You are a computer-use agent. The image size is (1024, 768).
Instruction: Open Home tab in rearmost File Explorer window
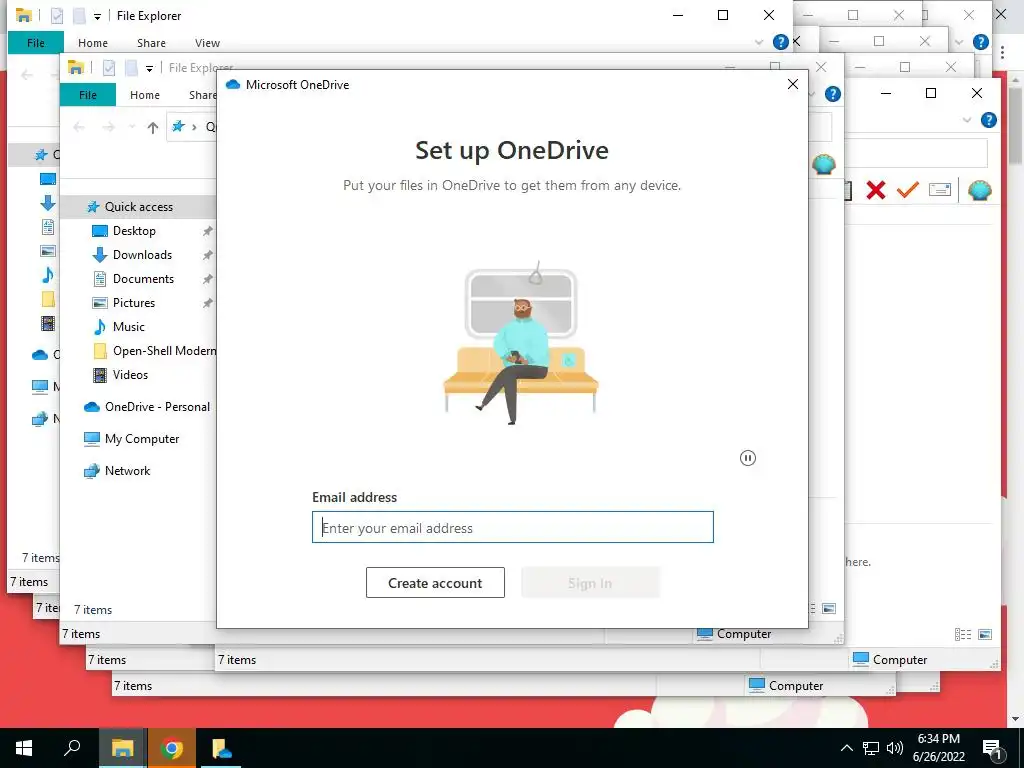click(x=93, y=42)
